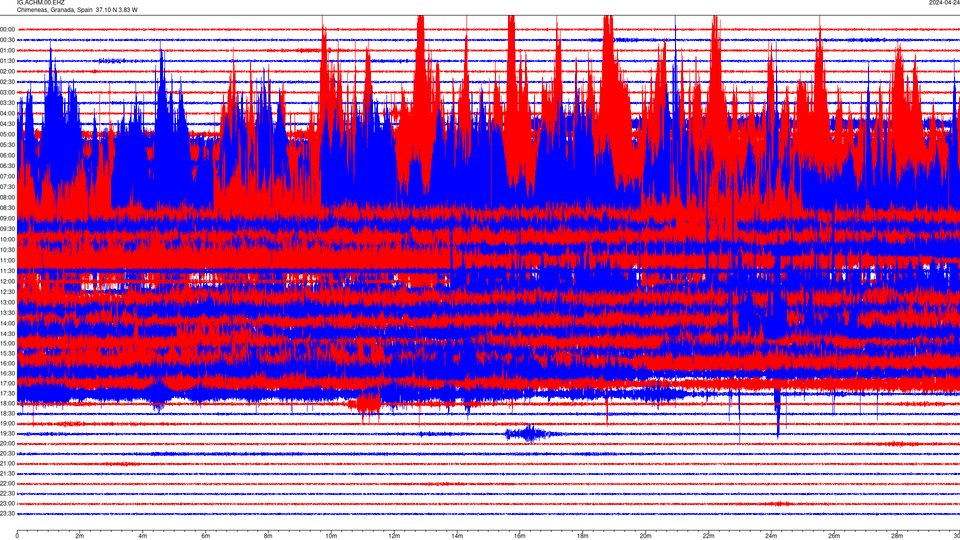The width and height of the screenshot is (960, 540).
Task: Select the 21:00 time row label
Action: coord(7,463)
